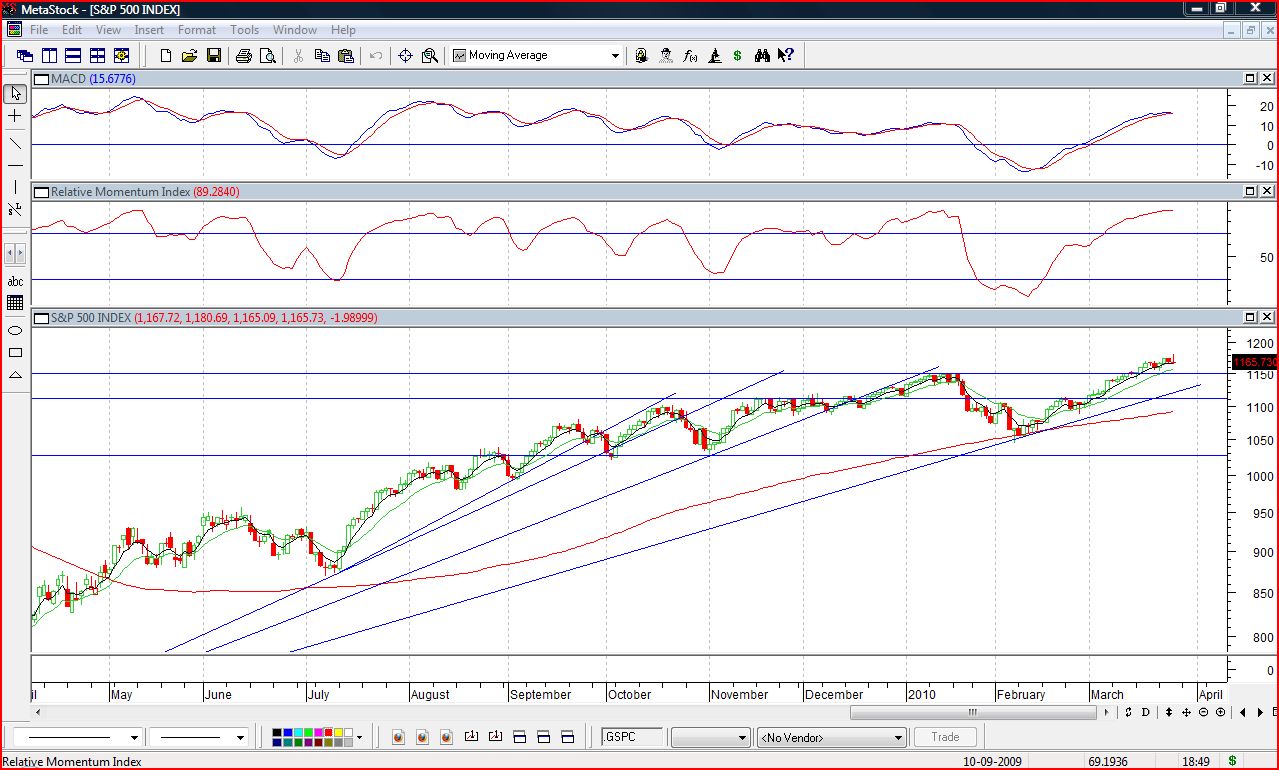Image resolution: width=1279 pixels, height=770 pixels.
Task: Click the chart scrollbar left arrow
Action: pyautogui.click(x=40, y=712)
